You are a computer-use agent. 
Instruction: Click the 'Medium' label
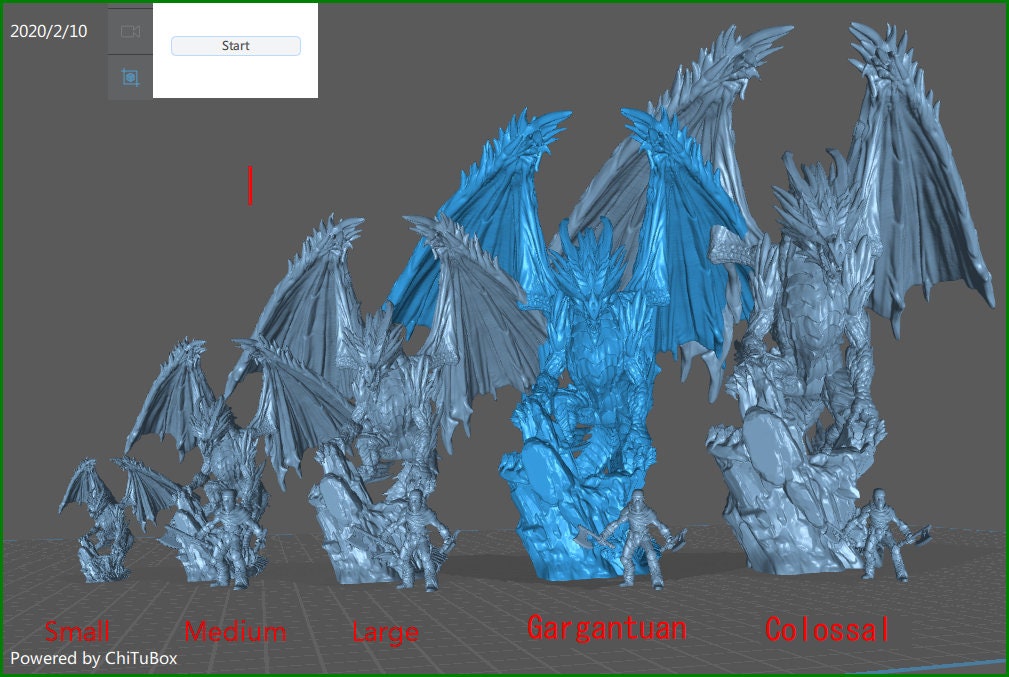pos(235,631)
